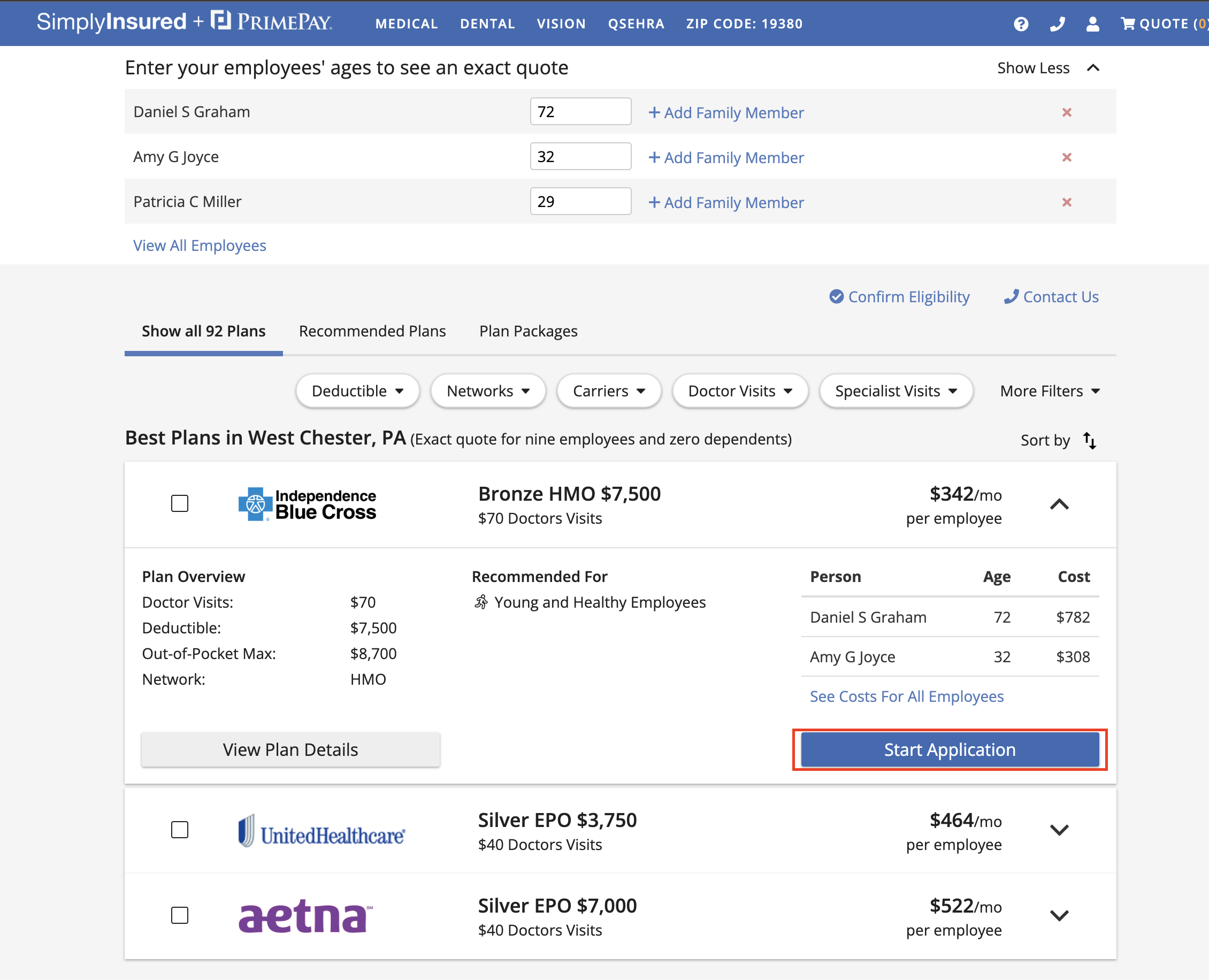1209x980 pixels.
Task: Click Amy G Joyce age input field
Action: (580, 156)
